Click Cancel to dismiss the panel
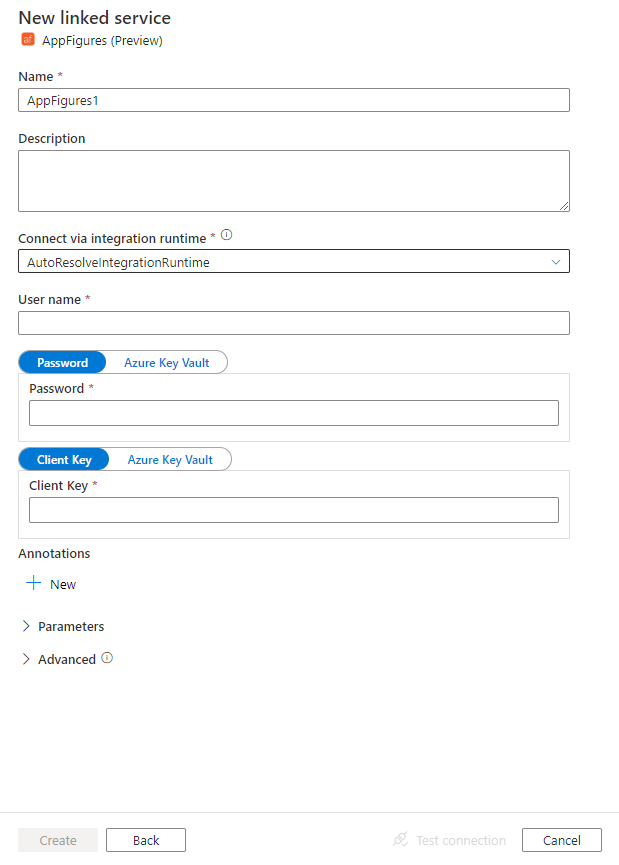This screenshot has width=619, height=865. point(561,840)
